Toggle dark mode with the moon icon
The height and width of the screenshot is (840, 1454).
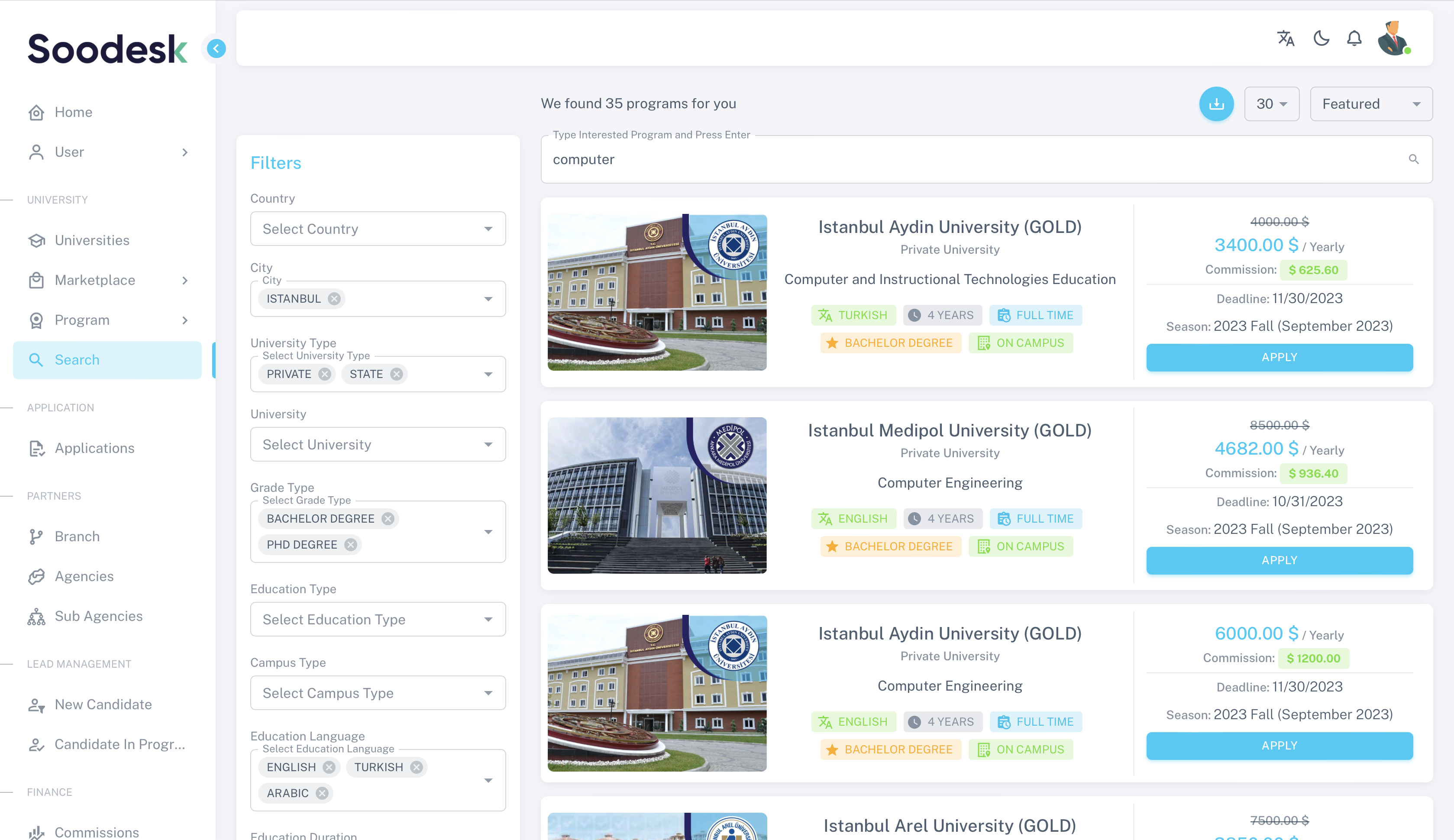point(1321,38)
